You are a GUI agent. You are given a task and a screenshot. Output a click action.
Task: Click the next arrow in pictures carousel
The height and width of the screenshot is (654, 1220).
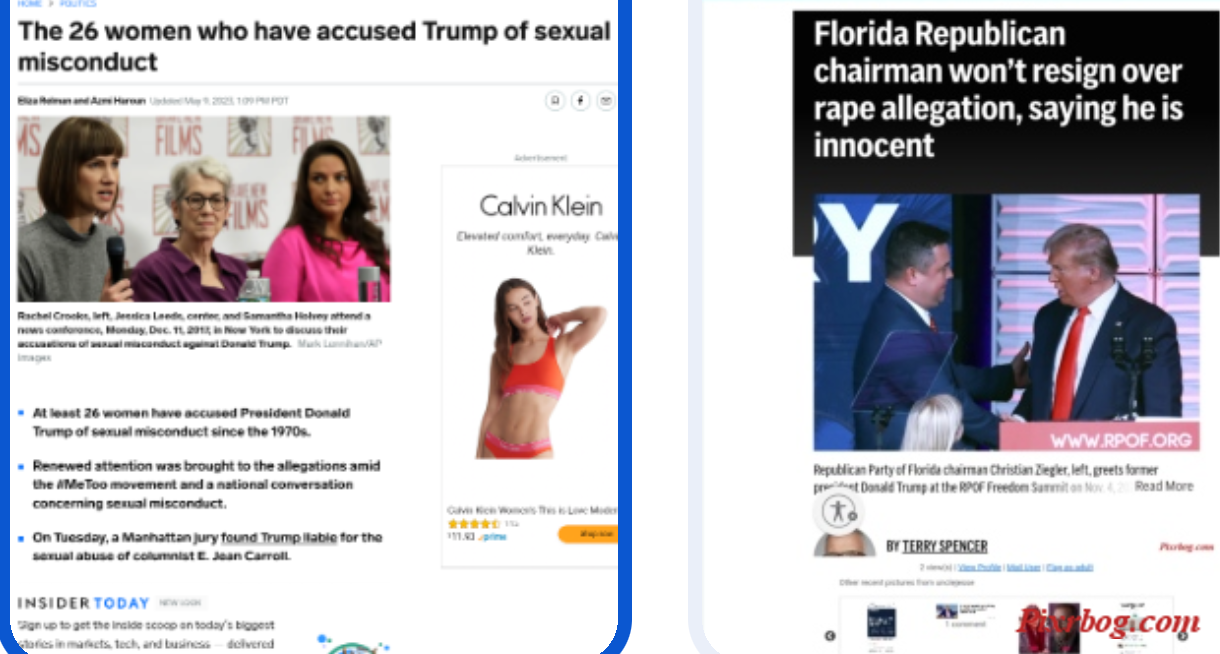click(1182, 635)
